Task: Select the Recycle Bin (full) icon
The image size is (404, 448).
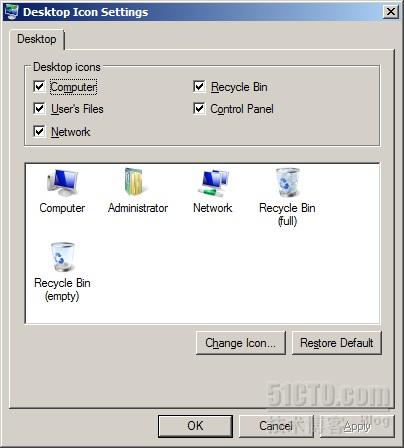Action: pos(287,197)
